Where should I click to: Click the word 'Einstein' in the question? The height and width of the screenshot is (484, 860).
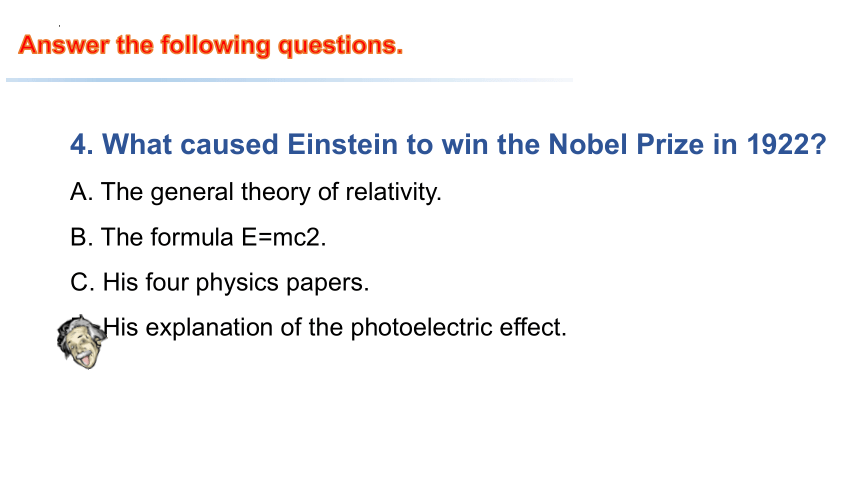(x=342, y=145)
